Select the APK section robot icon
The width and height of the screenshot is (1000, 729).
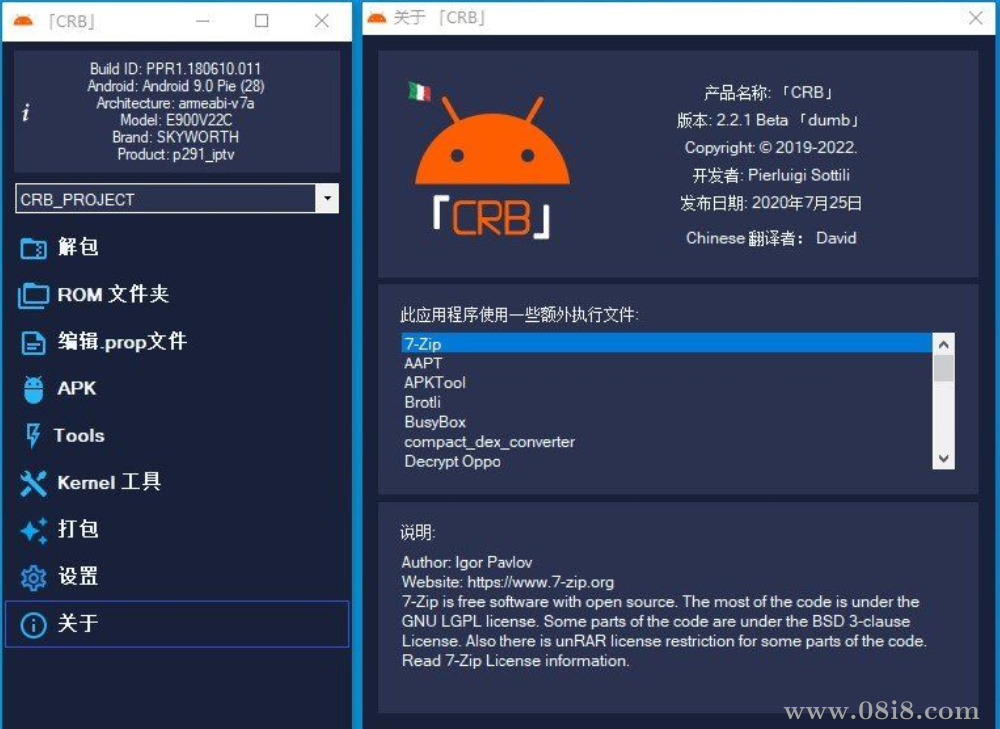coord(32,389)
